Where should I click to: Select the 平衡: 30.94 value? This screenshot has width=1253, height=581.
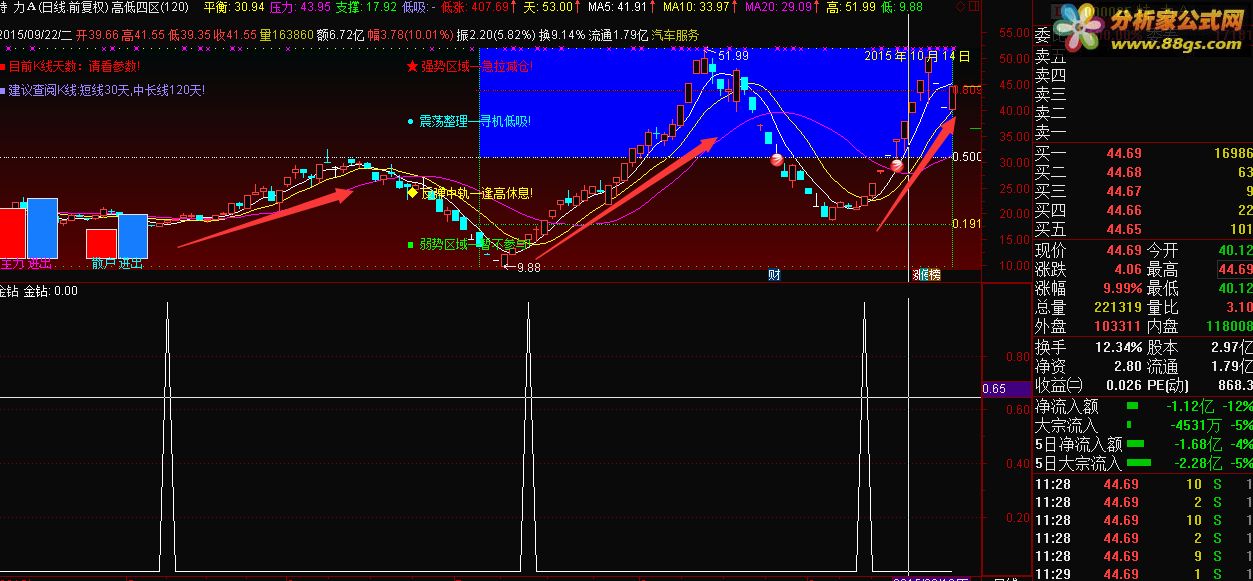click(x=236, y=7)
